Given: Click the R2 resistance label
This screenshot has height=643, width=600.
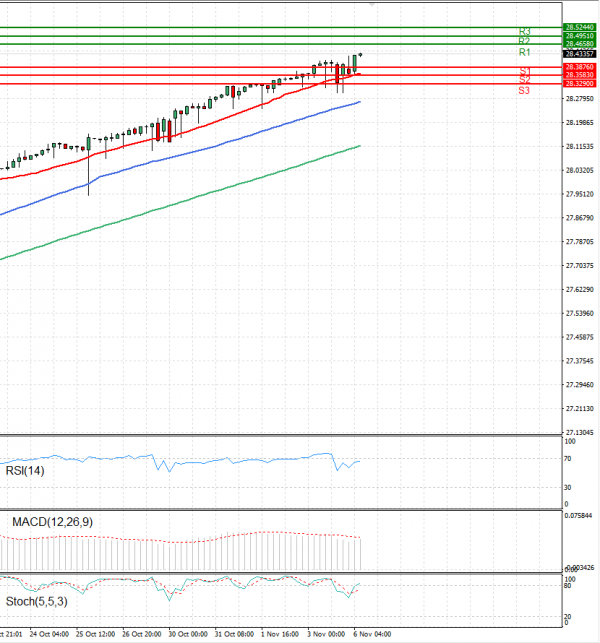Looking at the screenshot, I should pos(525,41).
